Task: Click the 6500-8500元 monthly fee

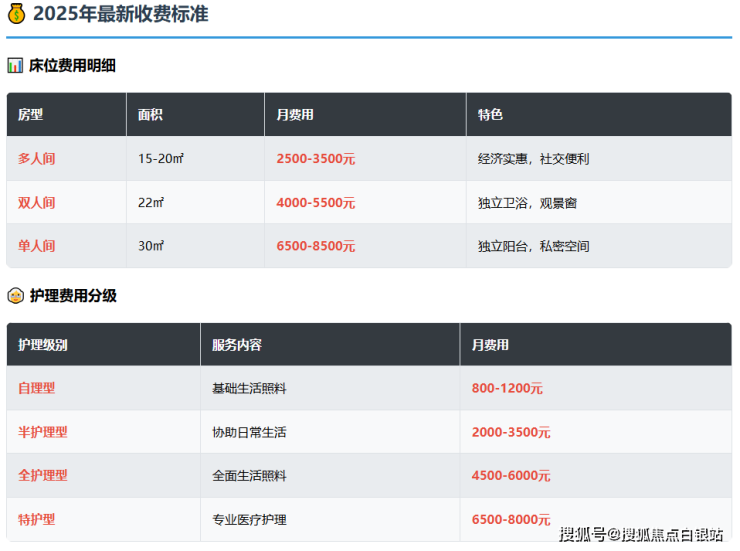Action: click(x=315, y=246)
